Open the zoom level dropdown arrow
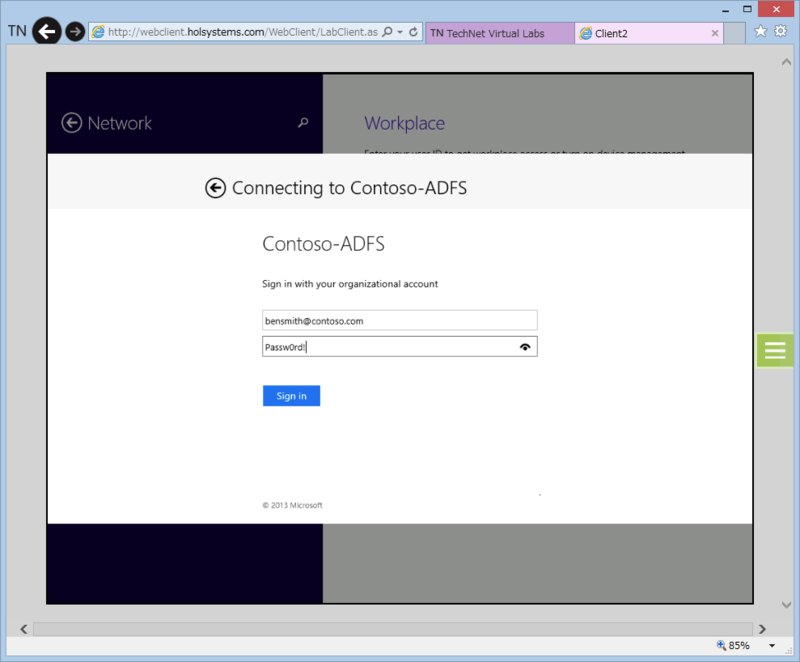800x662 pixels. pos(772,646)
